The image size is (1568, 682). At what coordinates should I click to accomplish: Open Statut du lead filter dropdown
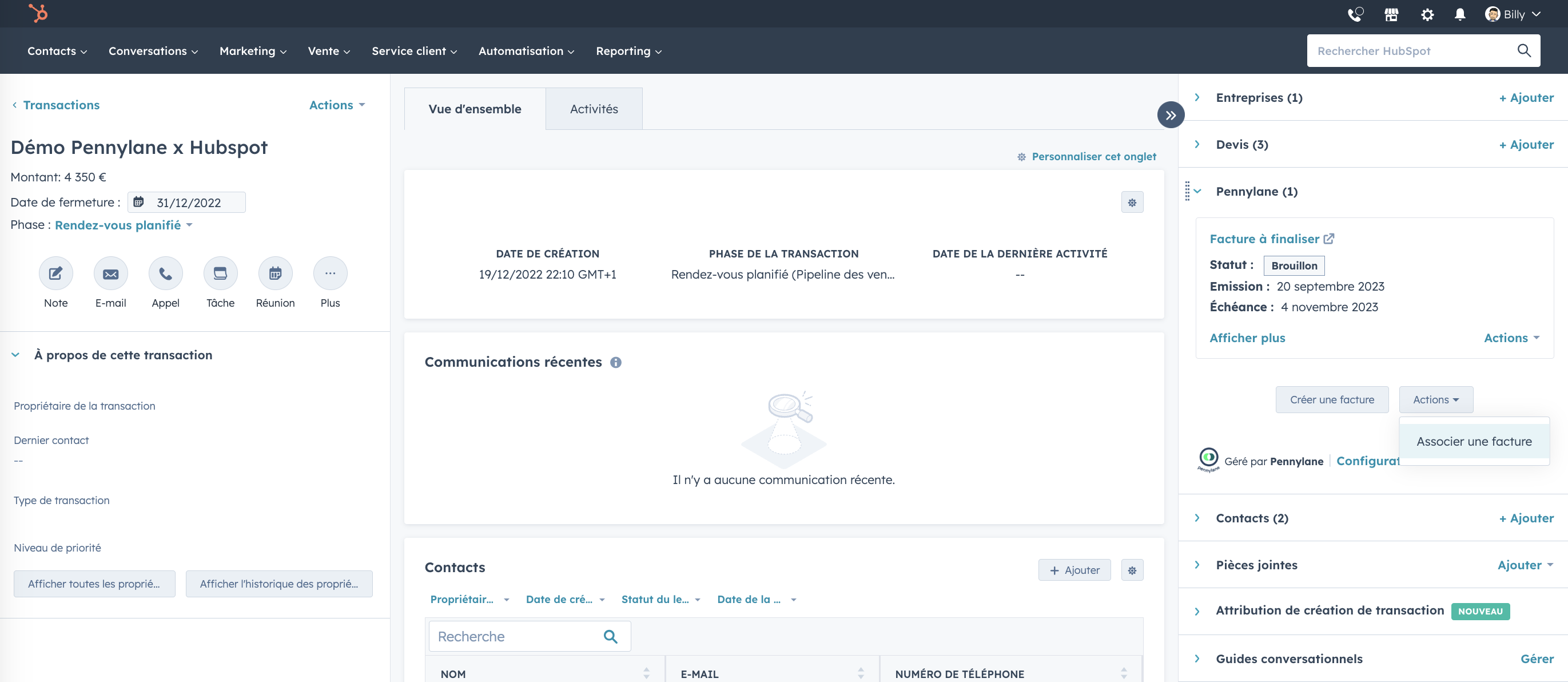pos(660,599)
